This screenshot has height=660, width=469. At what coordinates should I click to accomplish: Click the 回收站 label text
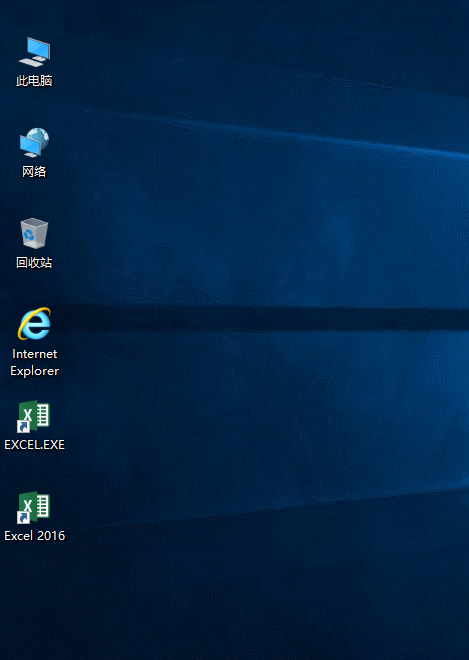[34, 263]
